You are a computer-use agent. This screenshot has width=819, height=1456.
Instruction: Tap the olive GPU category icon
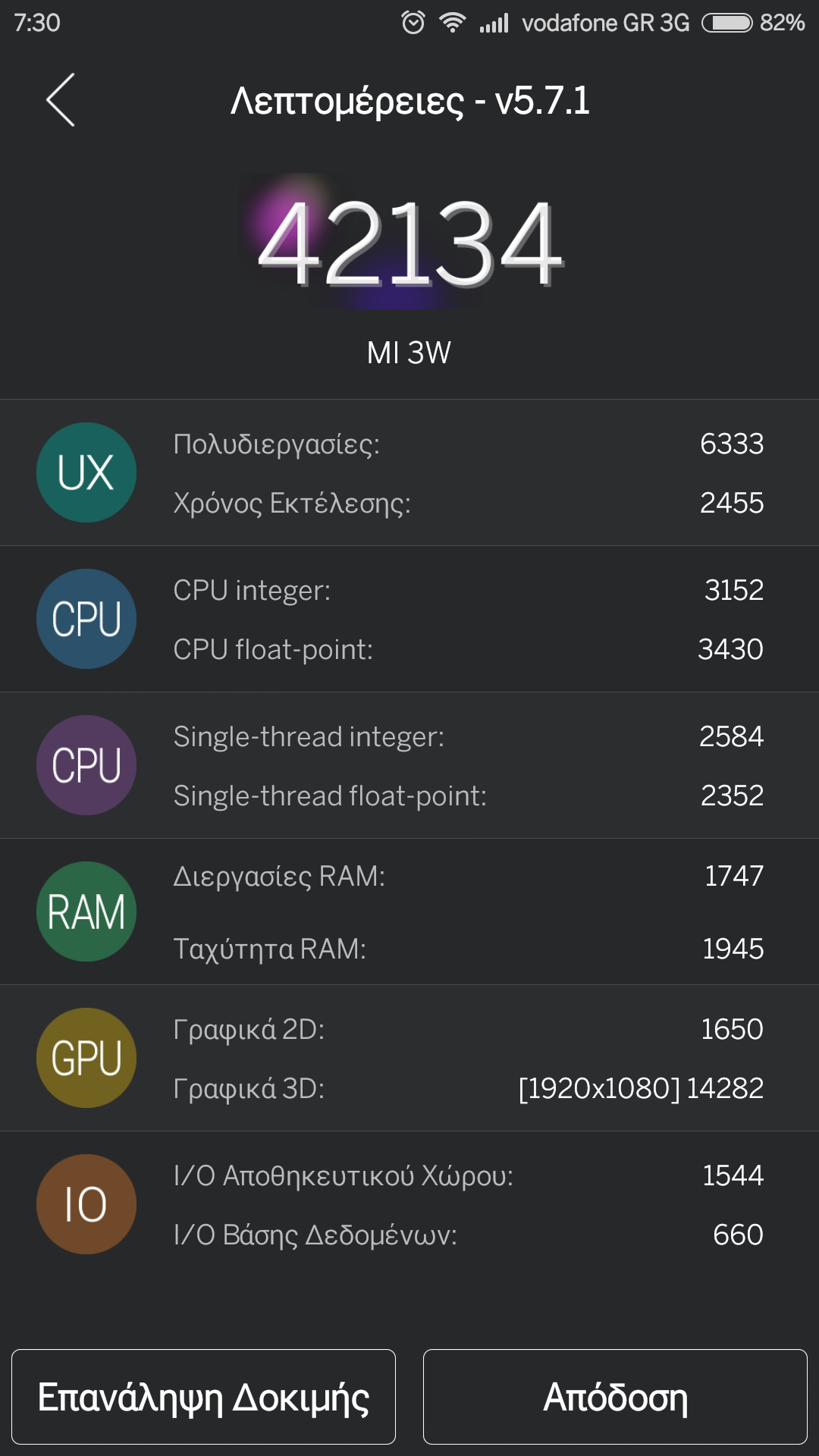pos(86,1058)
